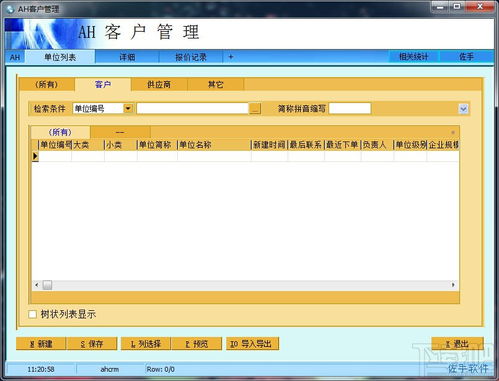Click the left arrow on horizontal scrollbar
The height and width of the screenshot is (381, 499).
pyautogui.click(x=37, y=285)
